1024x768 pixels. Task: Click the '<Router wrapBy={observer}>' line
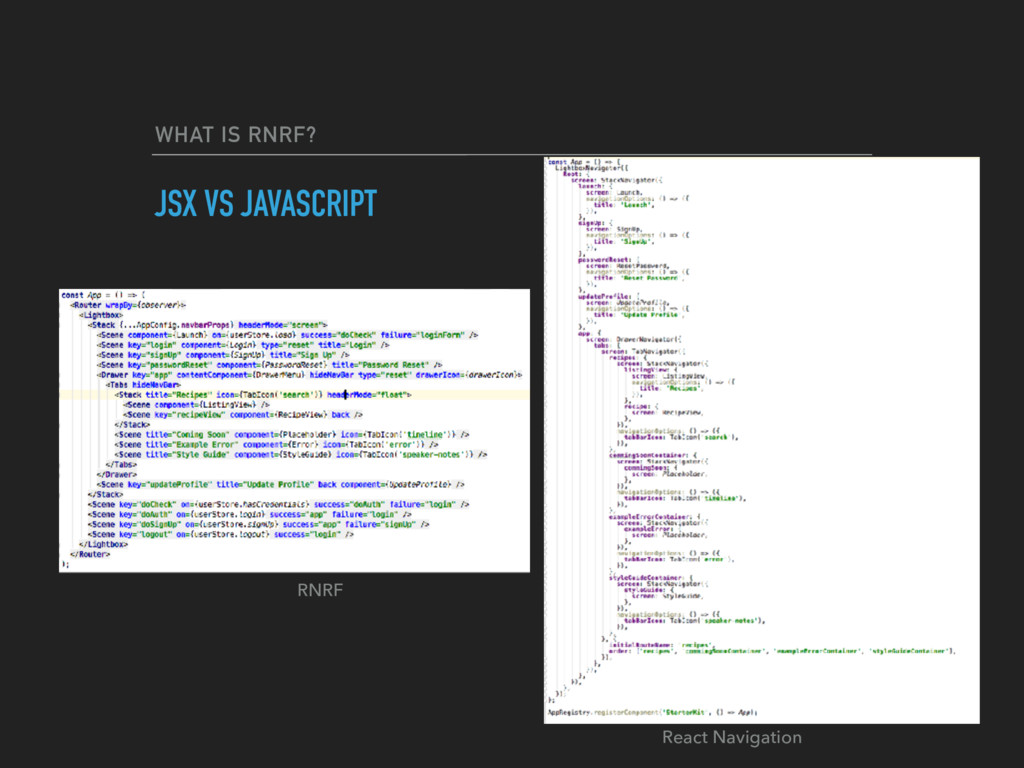tap(128, 305)
